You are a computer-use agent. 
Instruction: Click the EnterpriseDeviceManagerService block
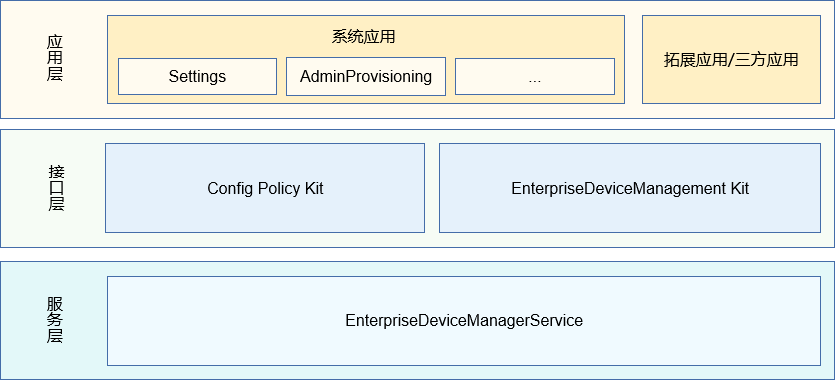464,321
